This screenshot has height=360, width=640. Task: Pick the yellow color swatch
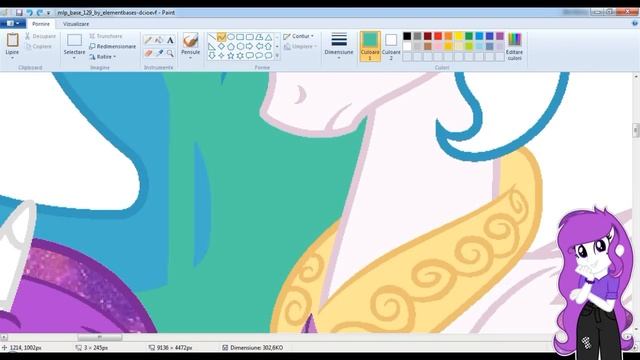point(458,36)
